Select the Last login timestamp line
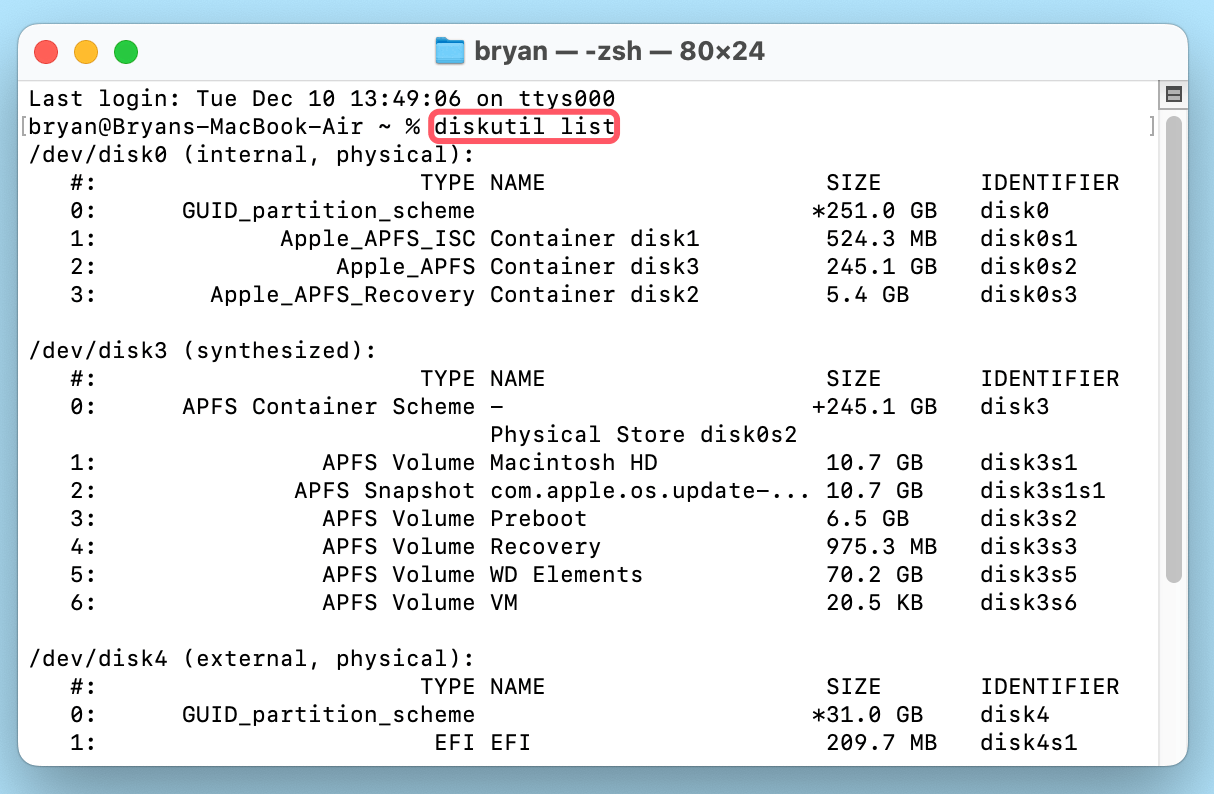The height and width of the screenshot is (794, 1214). (320, 98)
